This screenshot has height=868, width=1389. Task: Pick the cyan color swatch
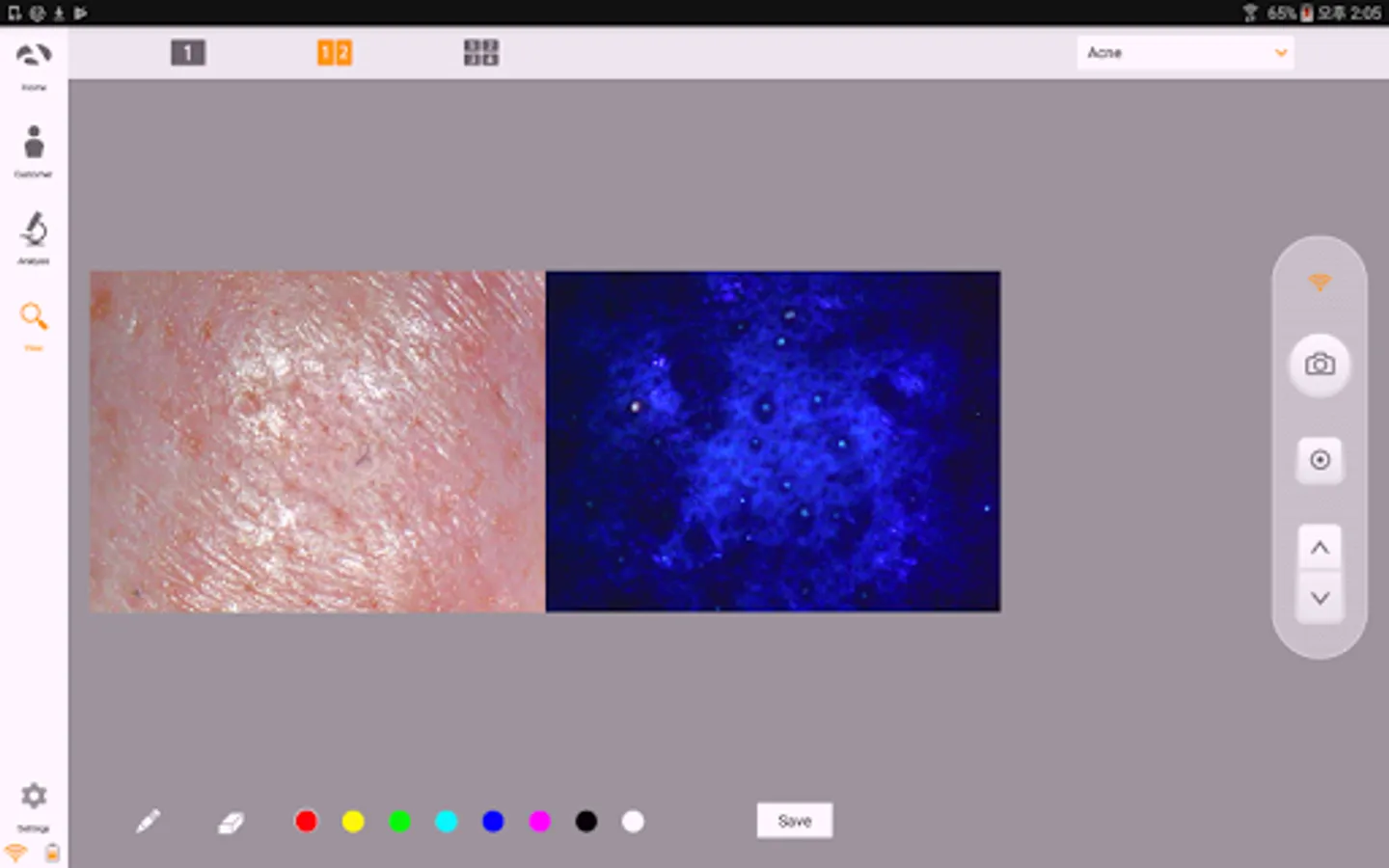coord(446,821)
